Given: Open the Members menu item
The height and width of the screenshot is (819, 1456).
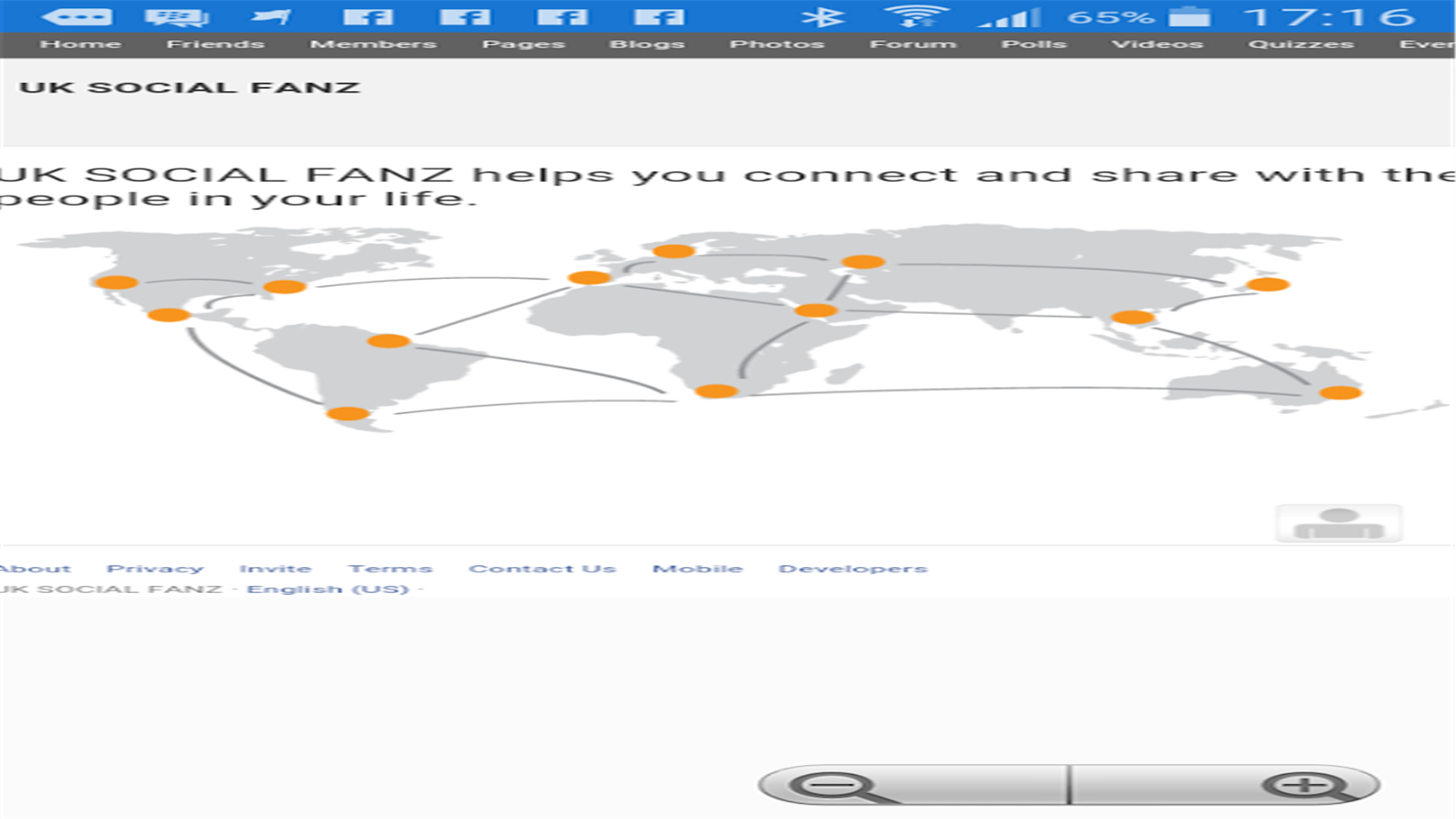Looking at the screenshot, I should 373,44.
